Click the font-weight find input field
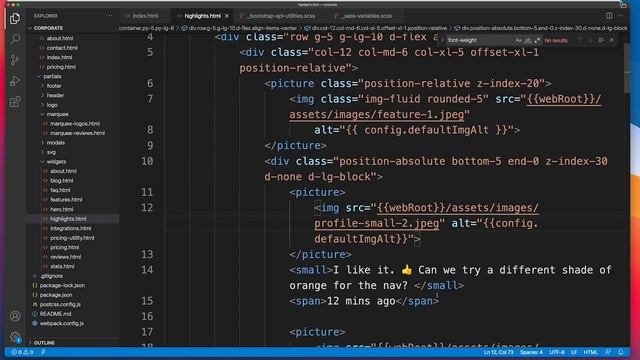This screenshot has width=640, height=360. pos(480,40)
